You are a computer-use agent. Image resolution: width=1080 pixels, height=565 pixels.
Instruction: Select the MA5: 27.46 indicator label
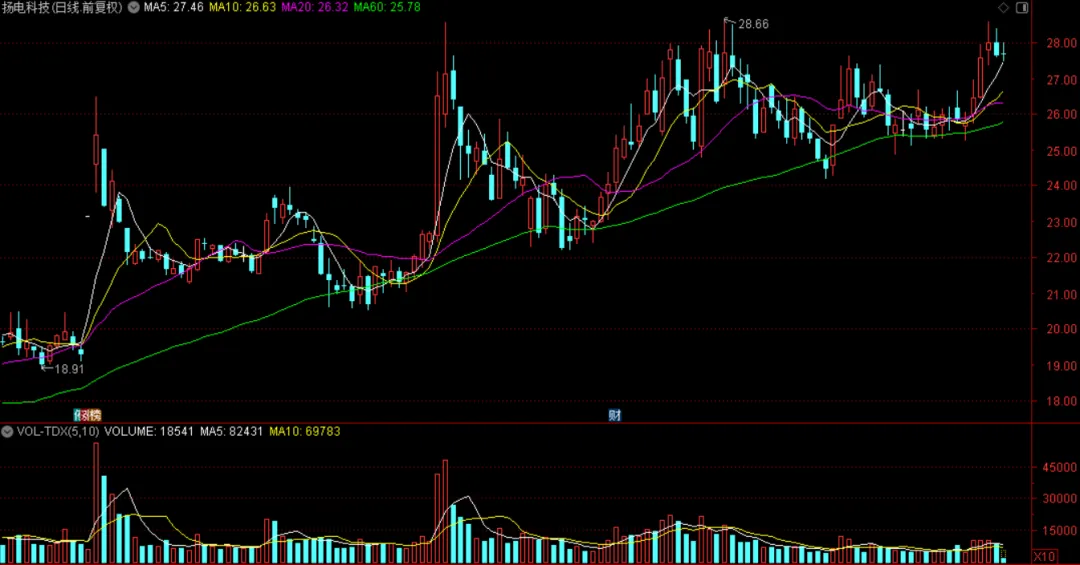coord(174,8)
